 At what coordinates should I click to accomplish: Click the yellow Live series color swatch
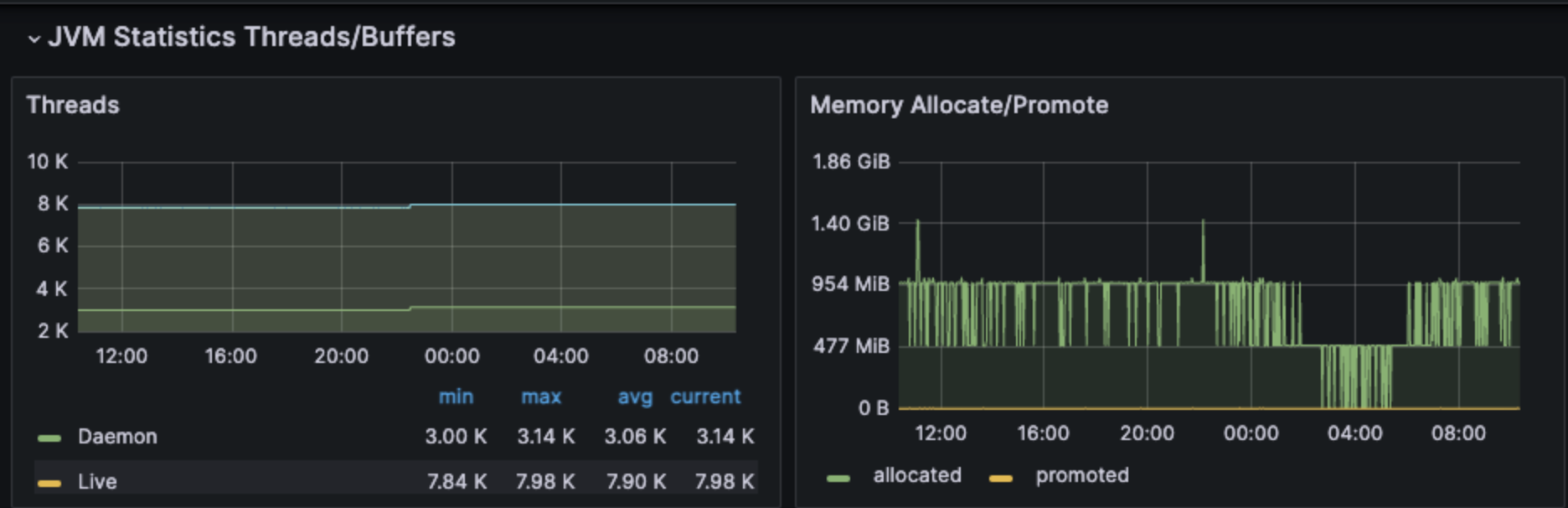[x=49, y=483]
